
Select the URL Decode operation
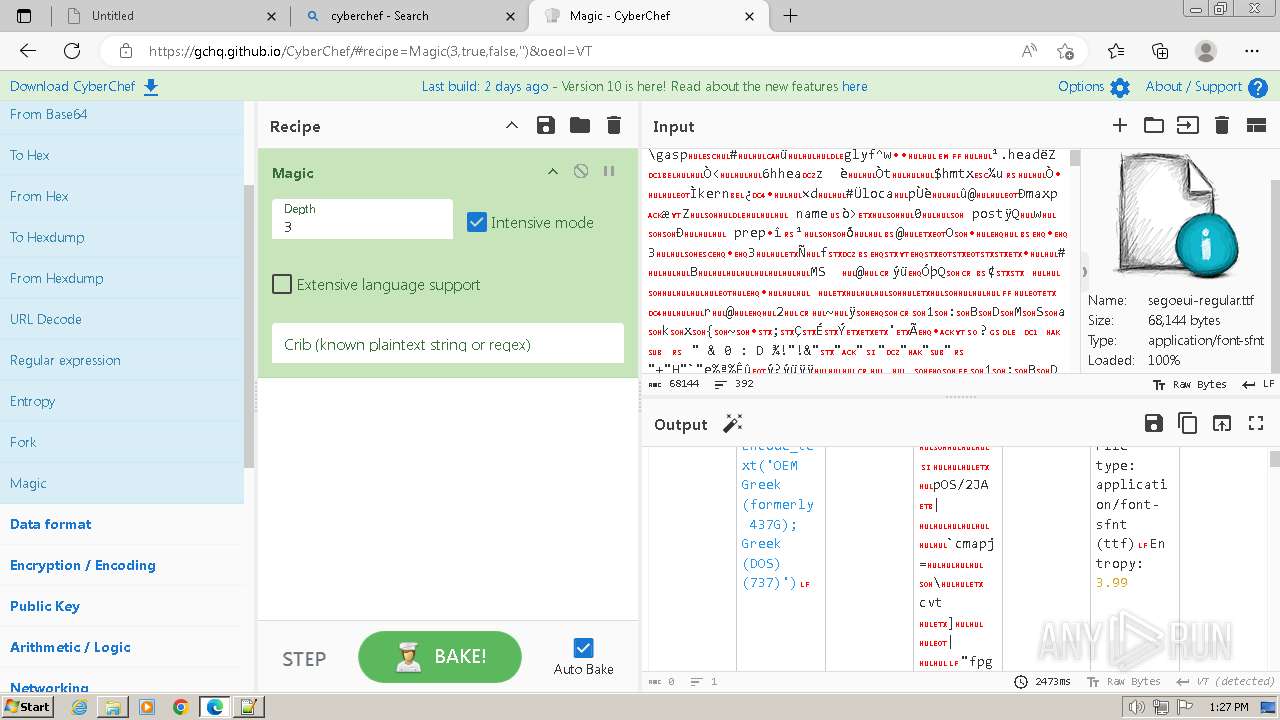(122, 319)
